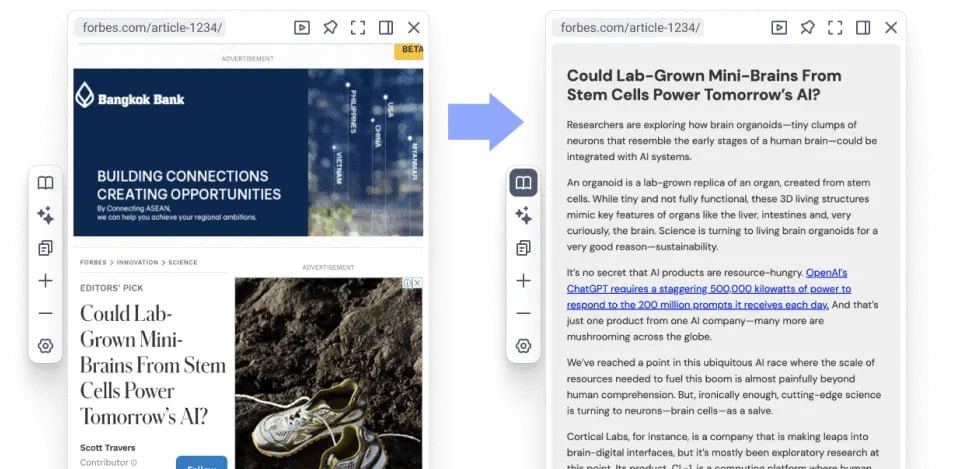
Task: Open the FORBES breadcrumb link
Action: pos(93,262)
